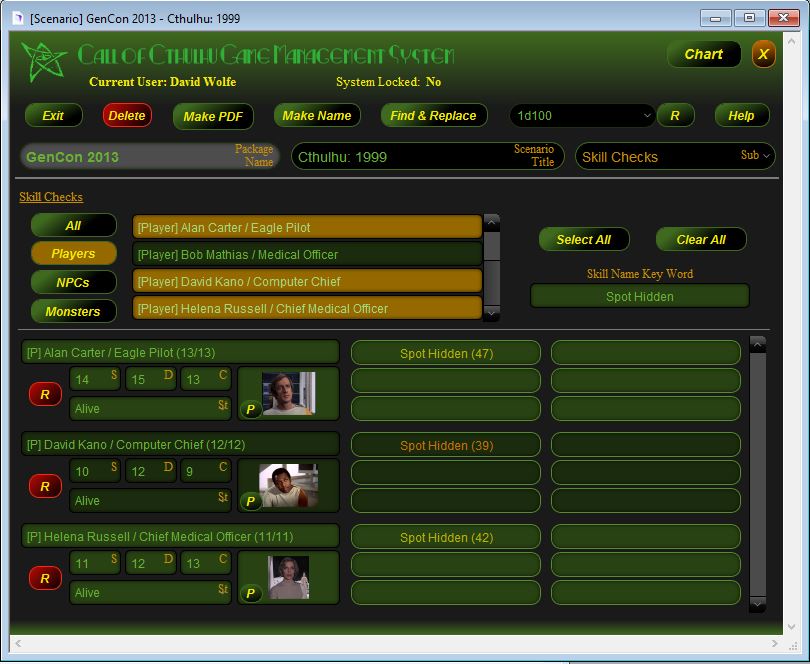Click red R button for Alan Carter
This screenshot has width=810, height=664.
pyautogui.click(x=45, y=394)
